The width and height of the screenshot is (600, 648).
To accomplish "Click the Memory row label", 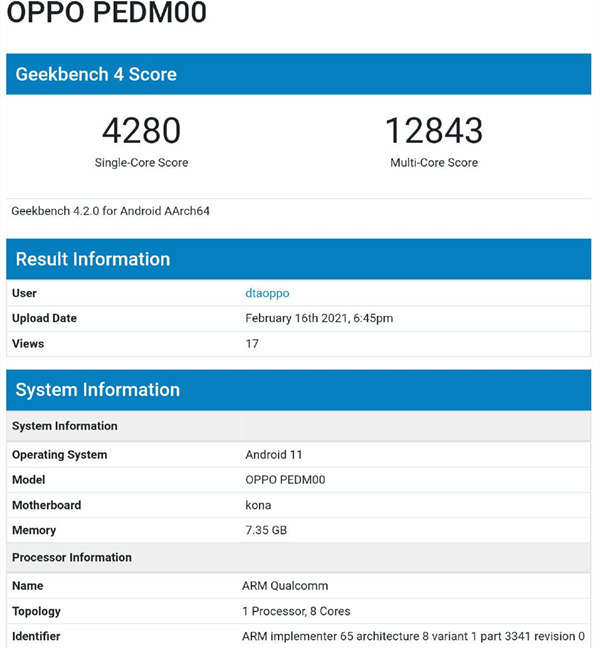I will [34, 531].
